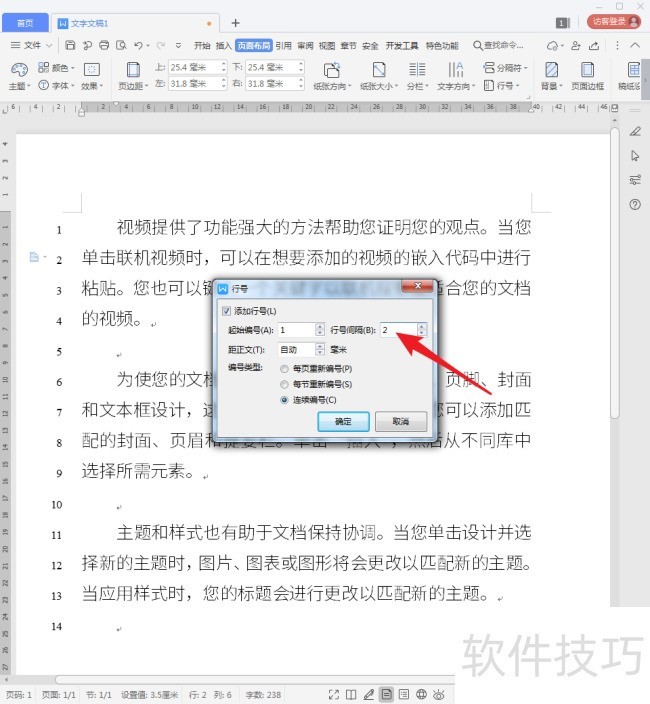The image size is (650, 704).
Task: Expand the 颜色 dropdown
Action: 57,68
